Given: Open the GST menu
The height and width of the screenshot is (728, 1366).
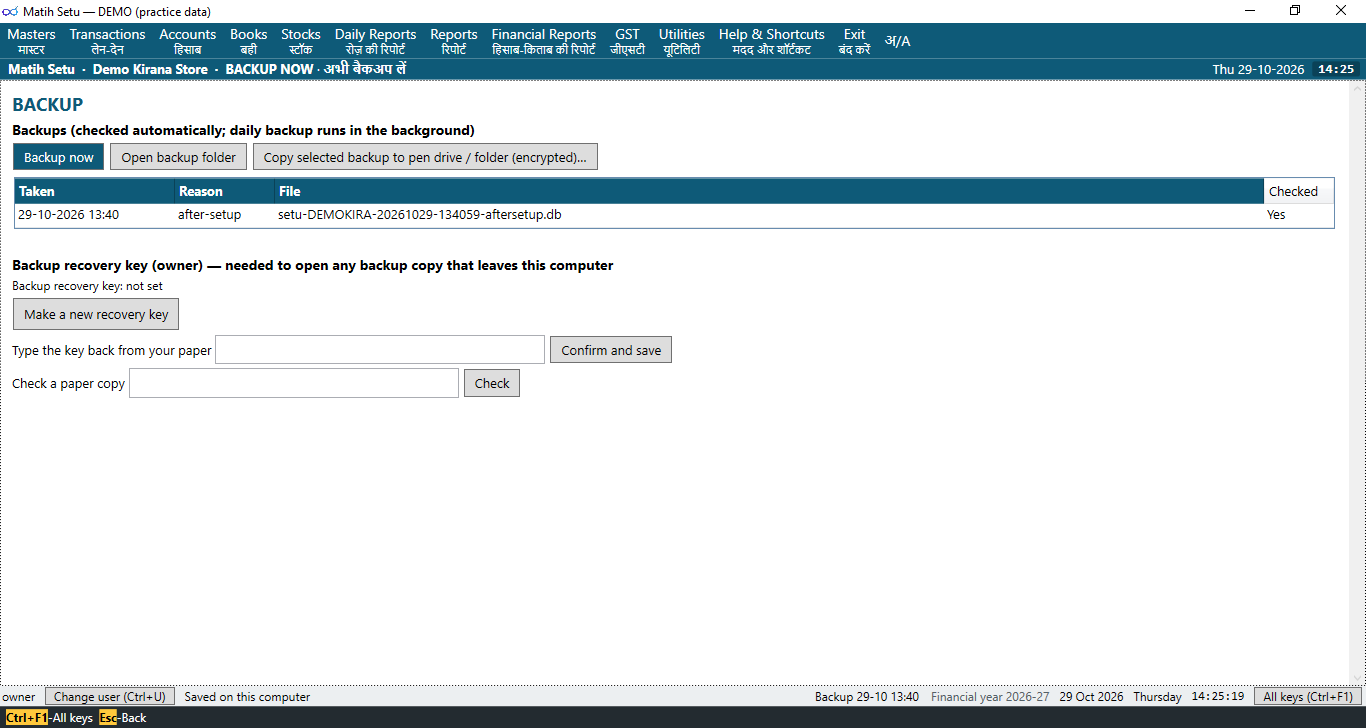Looking at the screenshot, I should coord(627,41).
